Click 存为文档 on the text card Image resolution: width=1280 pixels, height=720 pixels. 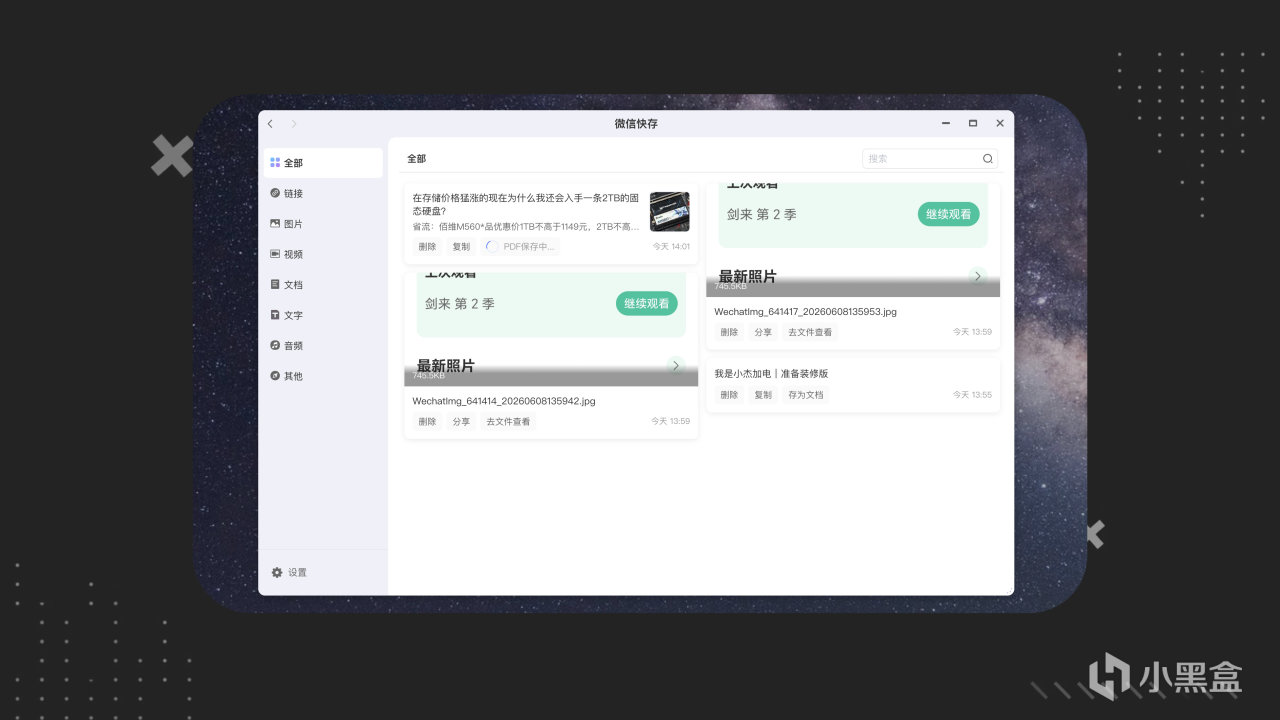pyautogui.click(x=806, y=395)
